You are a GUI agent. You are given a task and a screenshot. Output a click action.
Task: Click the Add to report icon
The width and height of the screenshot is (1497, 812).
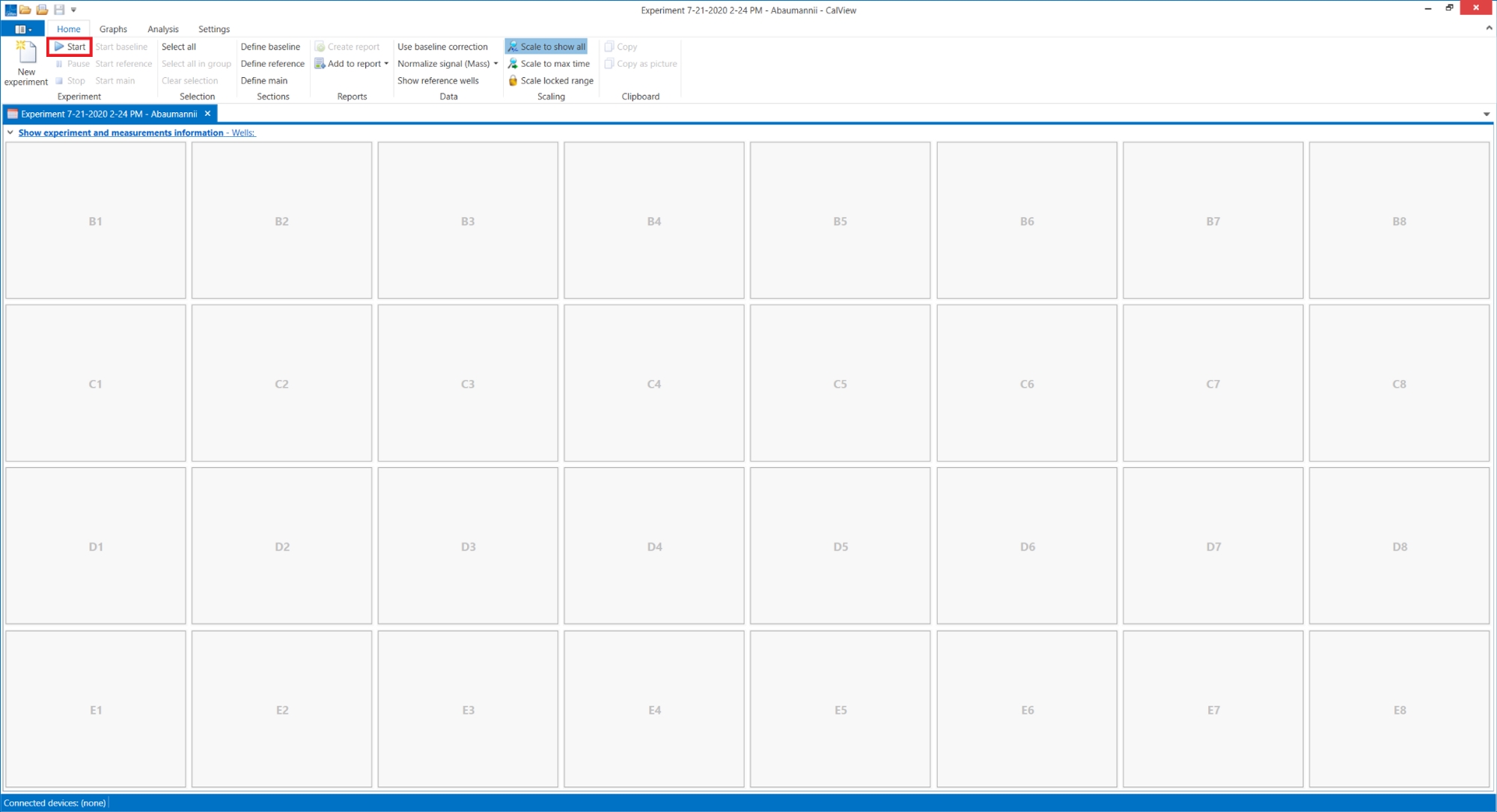pyautogui.click(x=320, y=64)
